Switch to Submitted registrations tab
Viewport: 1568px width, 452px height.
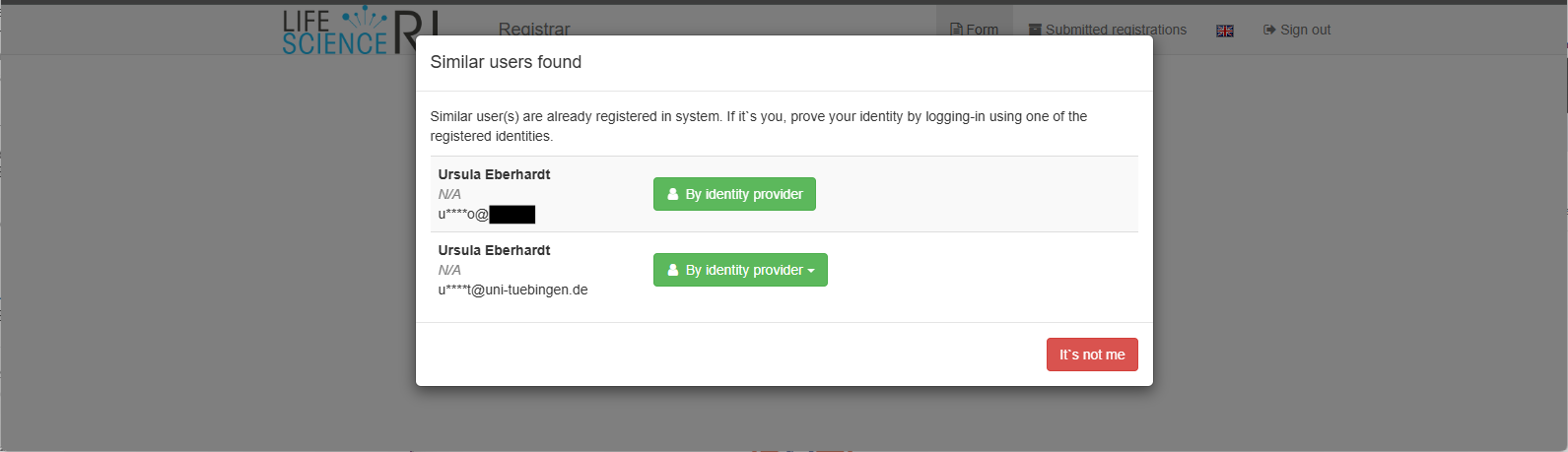1108,30
